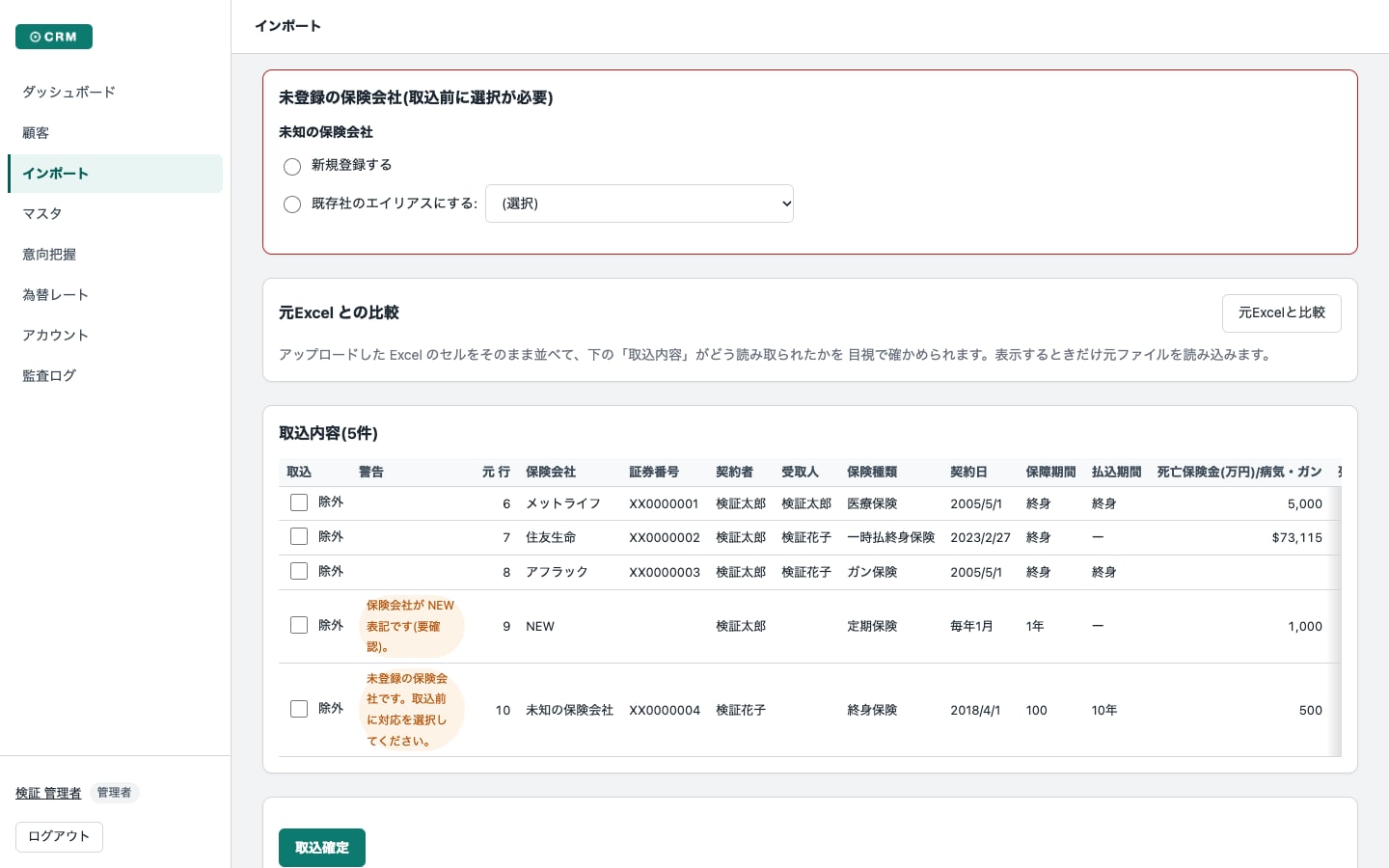This screenshot has height=868, width=1389.
Task: Click the 証券番号 column header
Action: pos(654,472)
